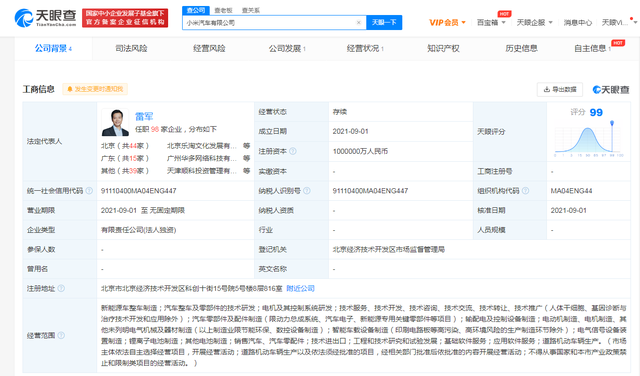Click the help icon beside 经营范围
The height and width of the screenshot is (376, 640).
click(61, 335)
